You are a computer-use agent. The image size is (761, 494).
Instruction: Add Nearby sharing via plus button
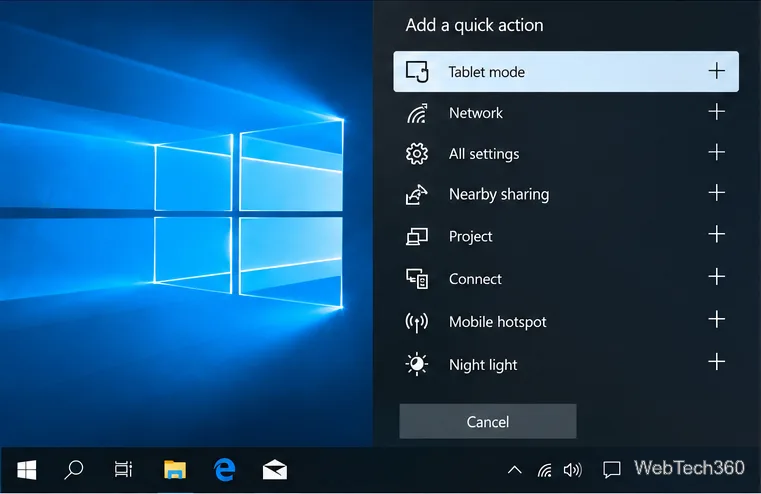(716, 193)
